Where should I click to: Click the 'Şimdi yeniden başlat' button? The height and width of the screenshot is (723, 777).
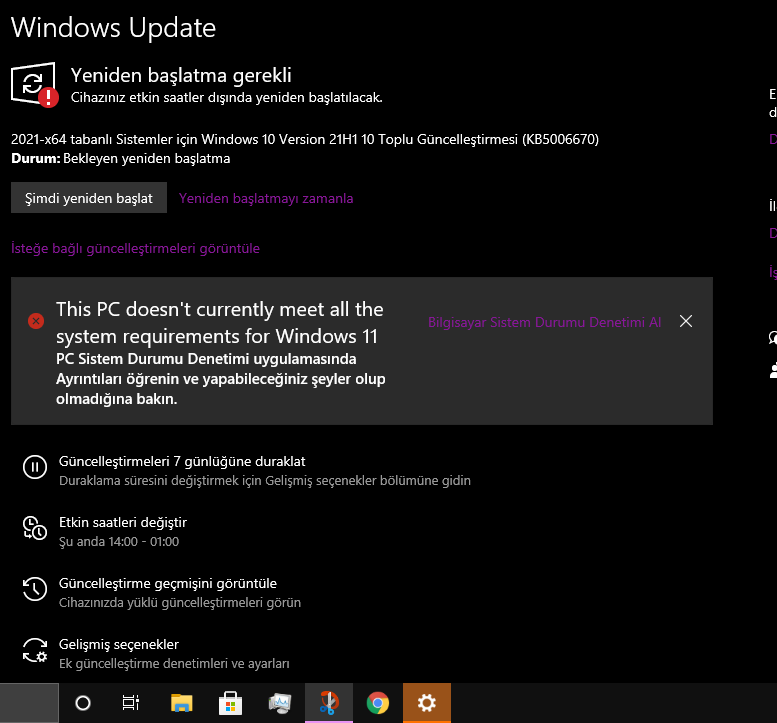tap(89, 198)
